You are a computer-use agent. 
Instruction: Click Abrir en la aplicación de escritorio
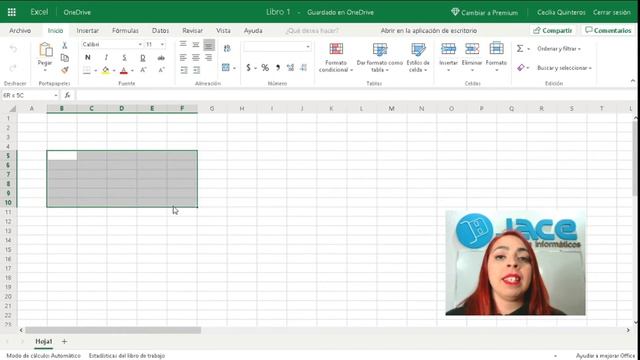click(x=429, y=31)
